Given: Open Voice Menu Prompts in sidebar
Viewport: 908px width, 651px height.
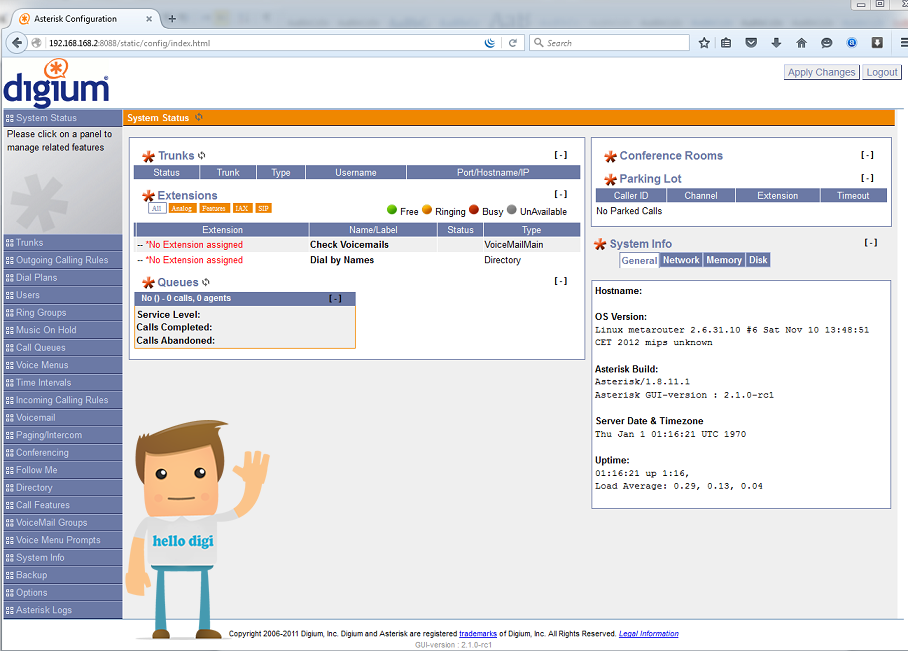Looking at the screenshot, I should pos(63,540).
